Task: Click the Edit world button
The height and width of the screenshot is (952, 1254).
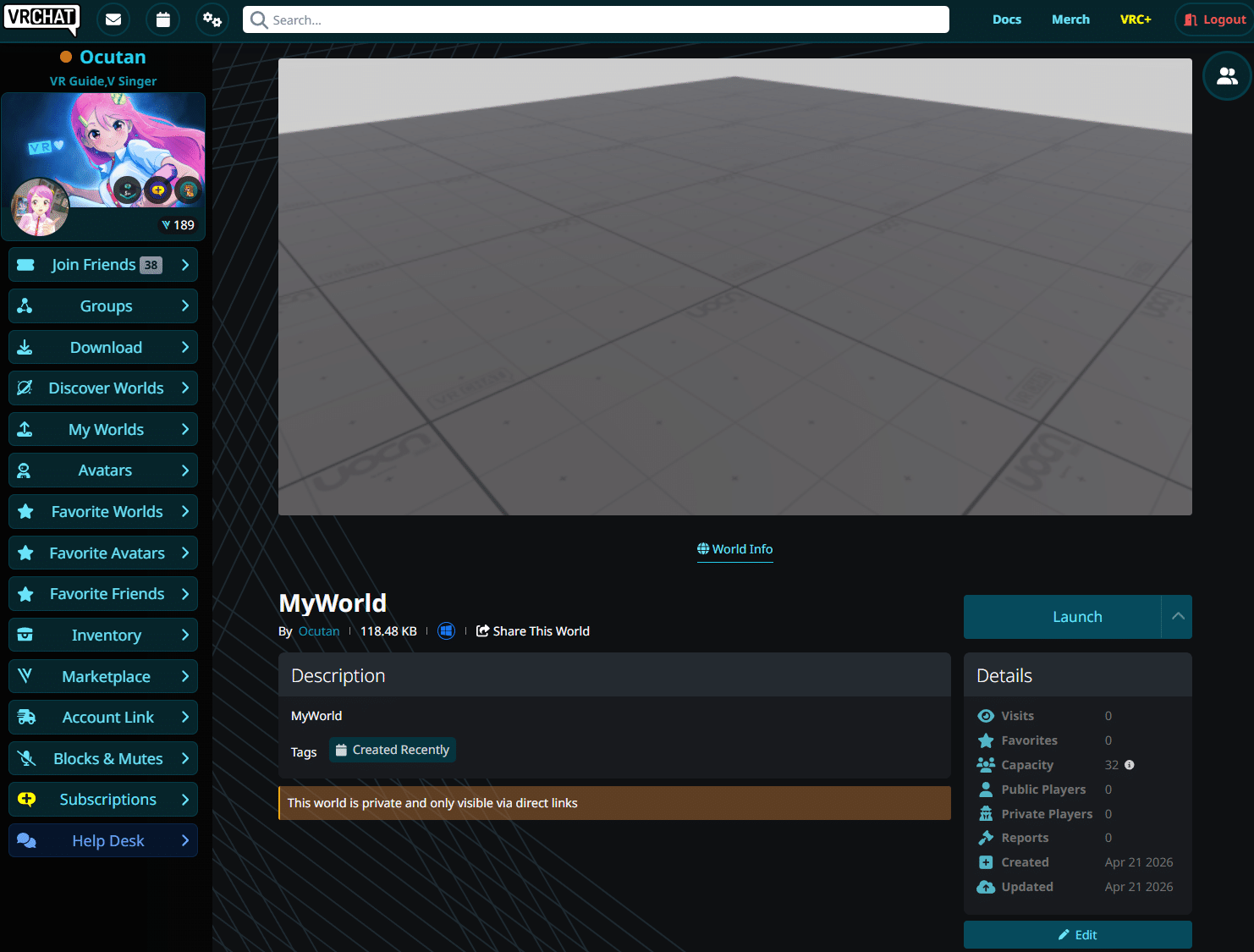Action: tap(1078, 935)
